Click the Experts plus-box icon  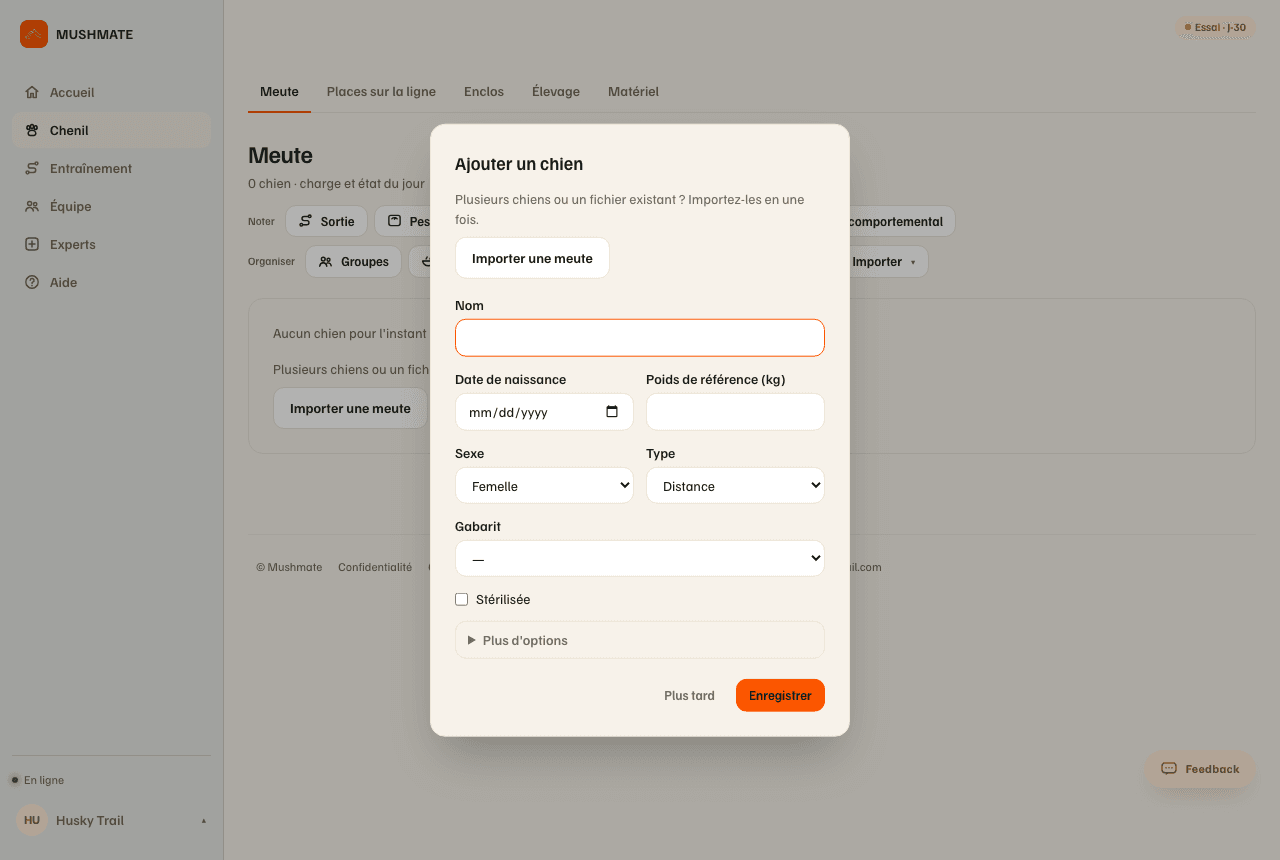coord(32,244)
